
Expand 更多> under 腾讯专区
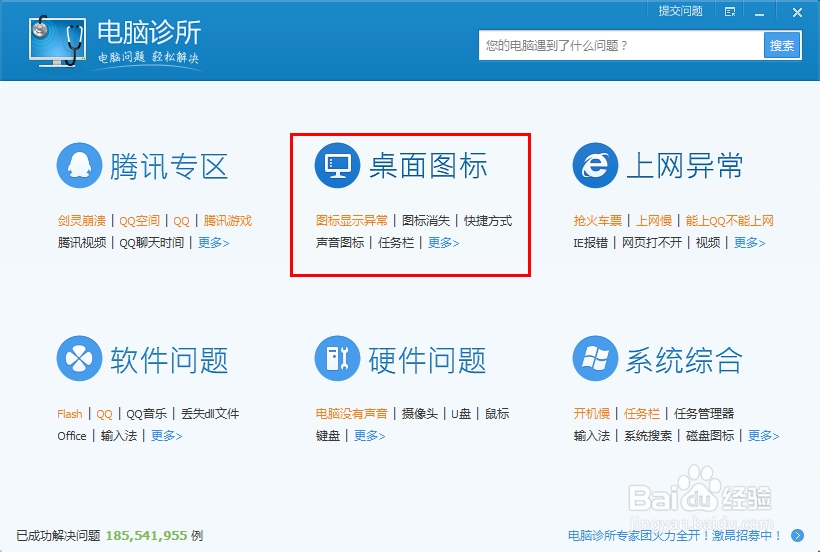(213, 243)
